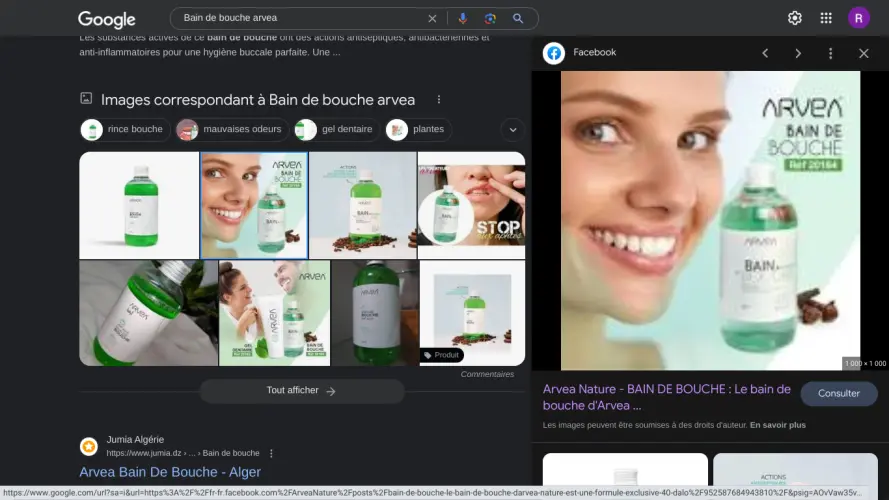Open bottle with cloves 'Actions' thumbnail
889x500 pixels.
pos(363,205)
